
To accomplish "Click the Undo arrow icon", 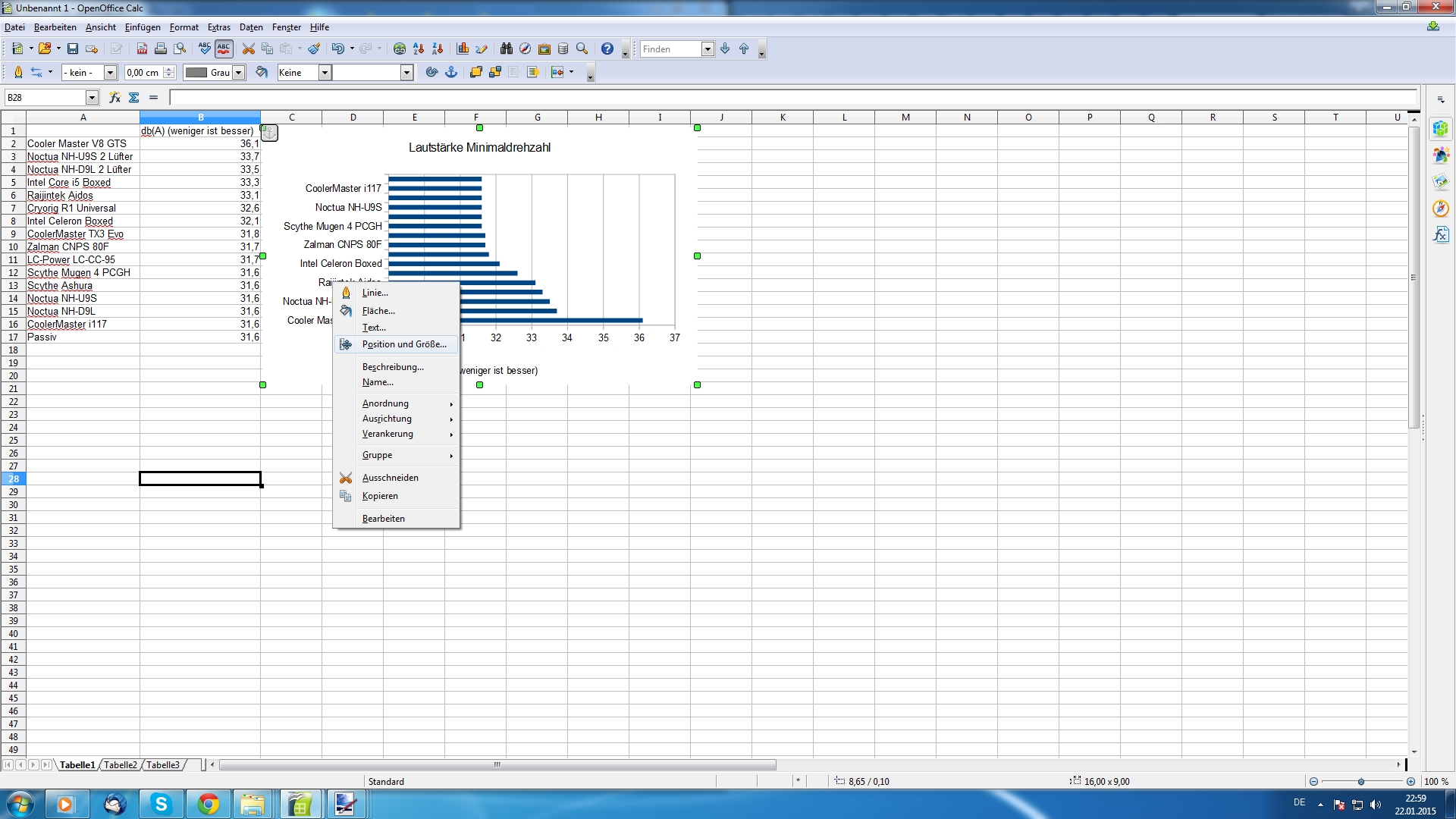I will click(x=337, y=49).
